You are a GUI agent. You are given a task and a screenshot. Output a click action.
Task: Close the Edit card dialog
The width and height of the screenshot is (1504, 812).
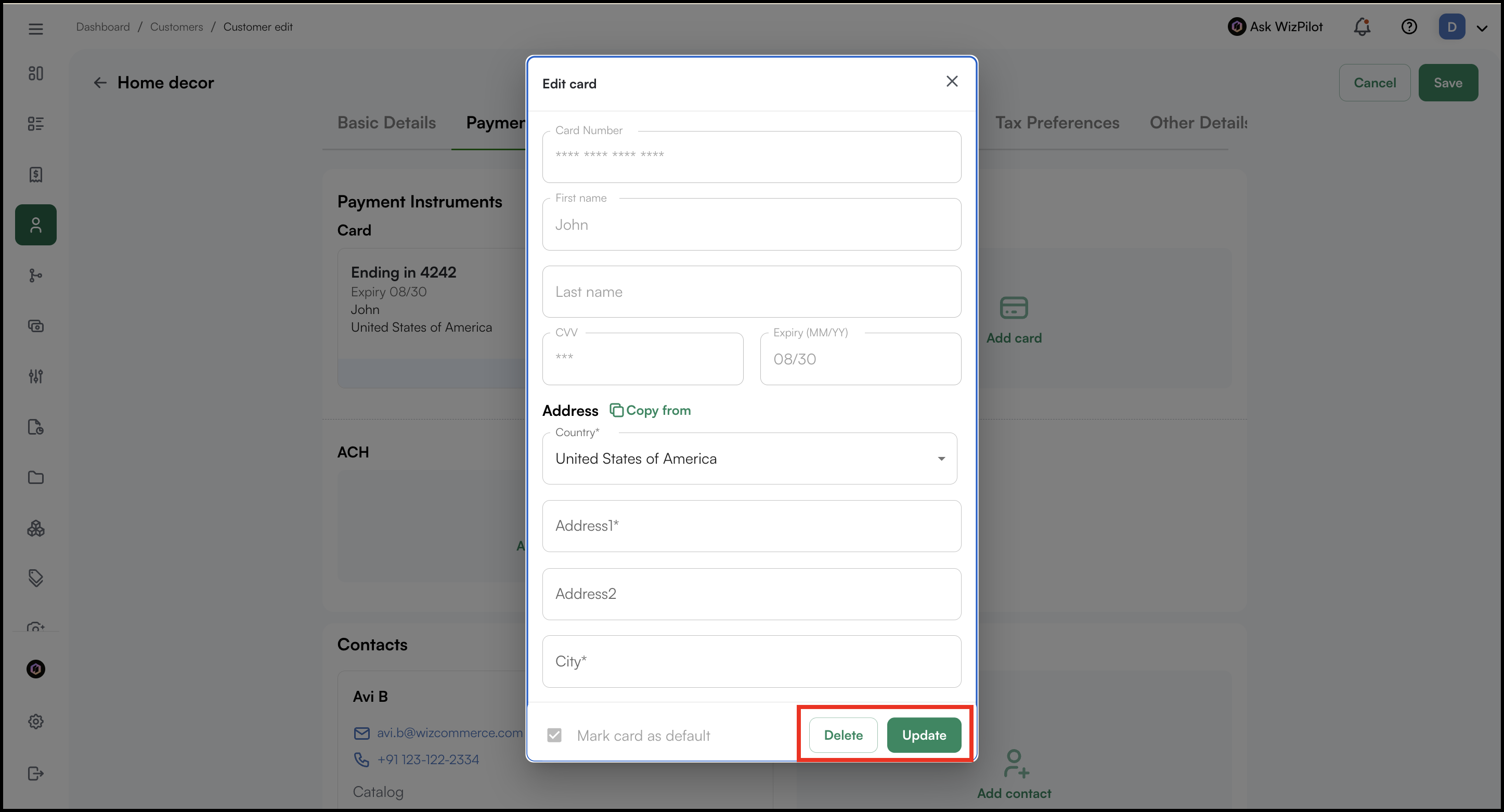[x=952, y=82]
